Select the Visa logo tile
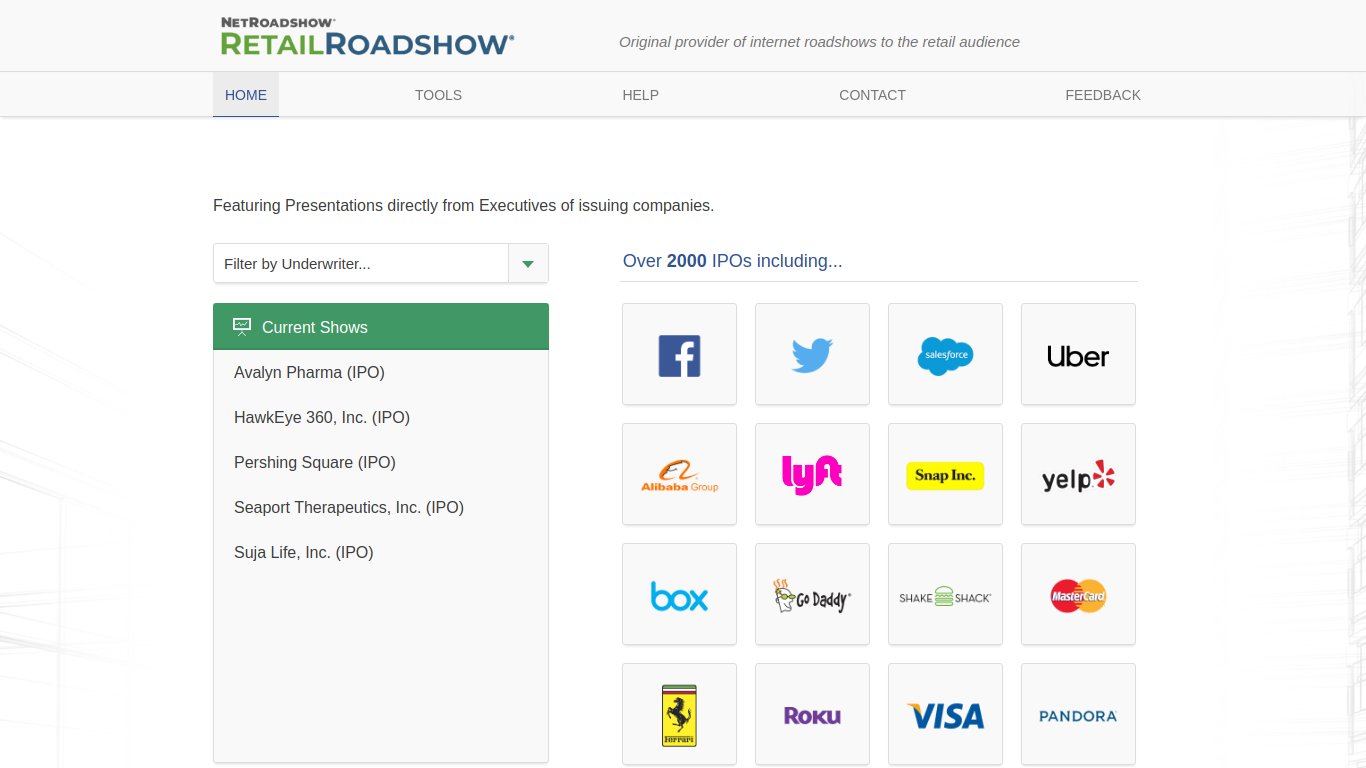 coord(945,714)
